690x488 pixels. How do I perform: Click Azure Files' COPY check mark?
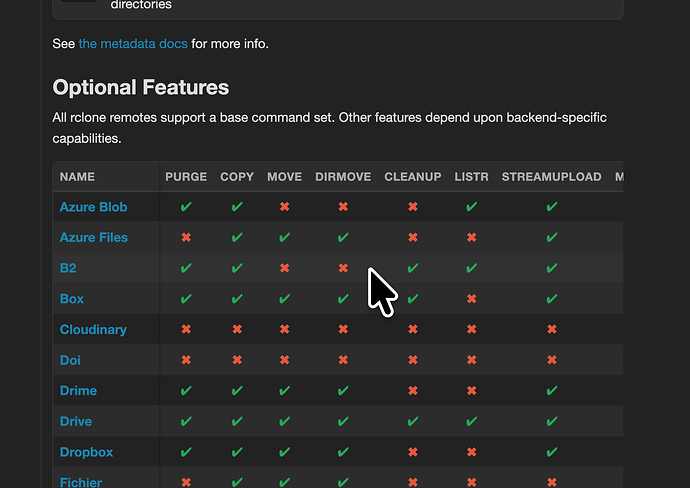[237, 237]
